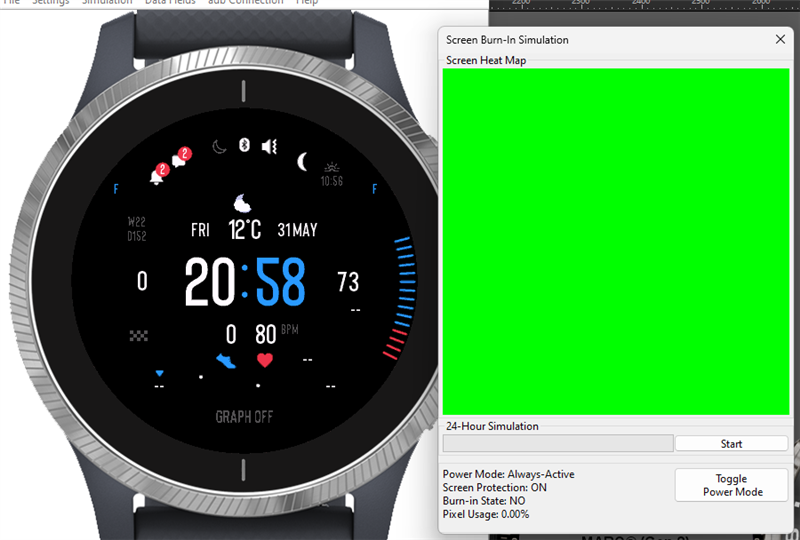Click the W22 week number text

click(137, 222)
